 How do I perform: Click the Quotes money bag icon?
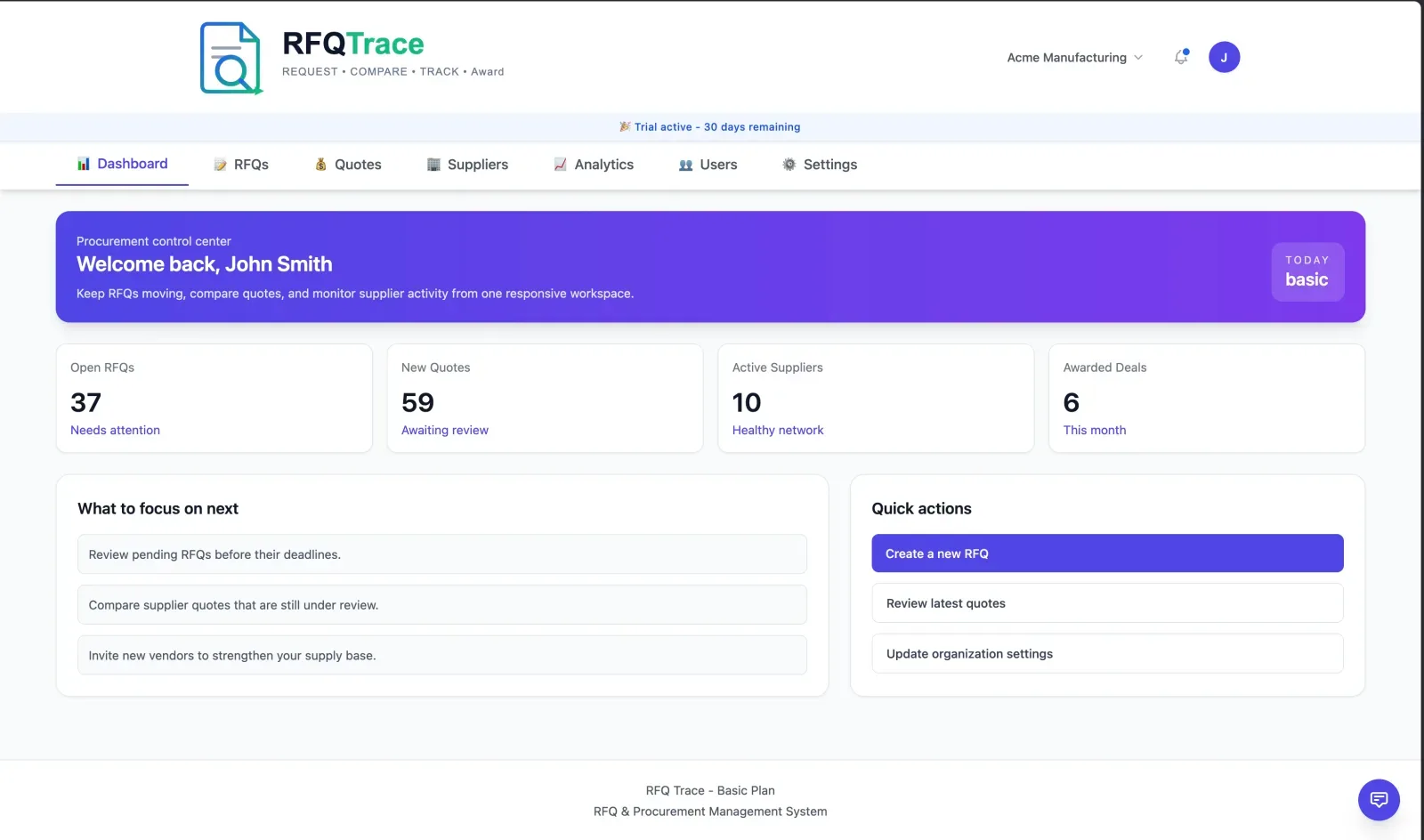point(320,165)
